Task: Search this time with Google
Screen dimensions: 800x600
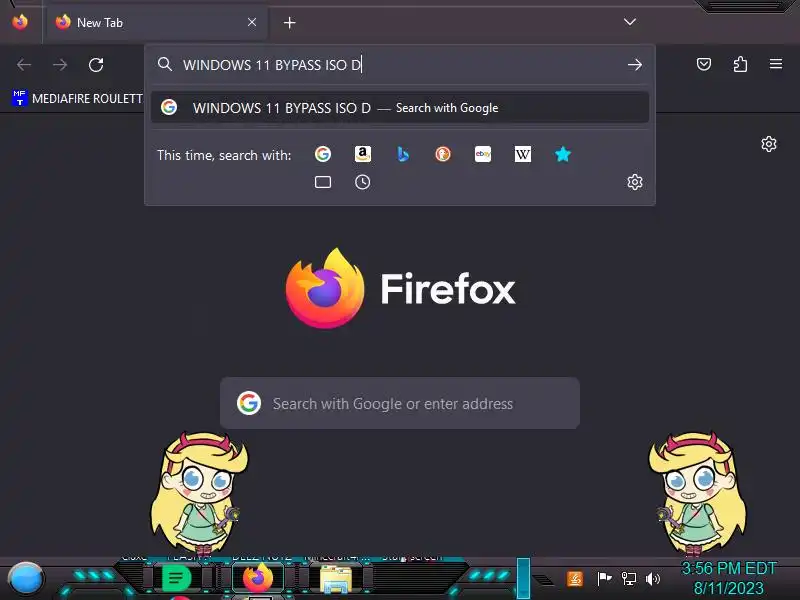Action: pos(322,154)
